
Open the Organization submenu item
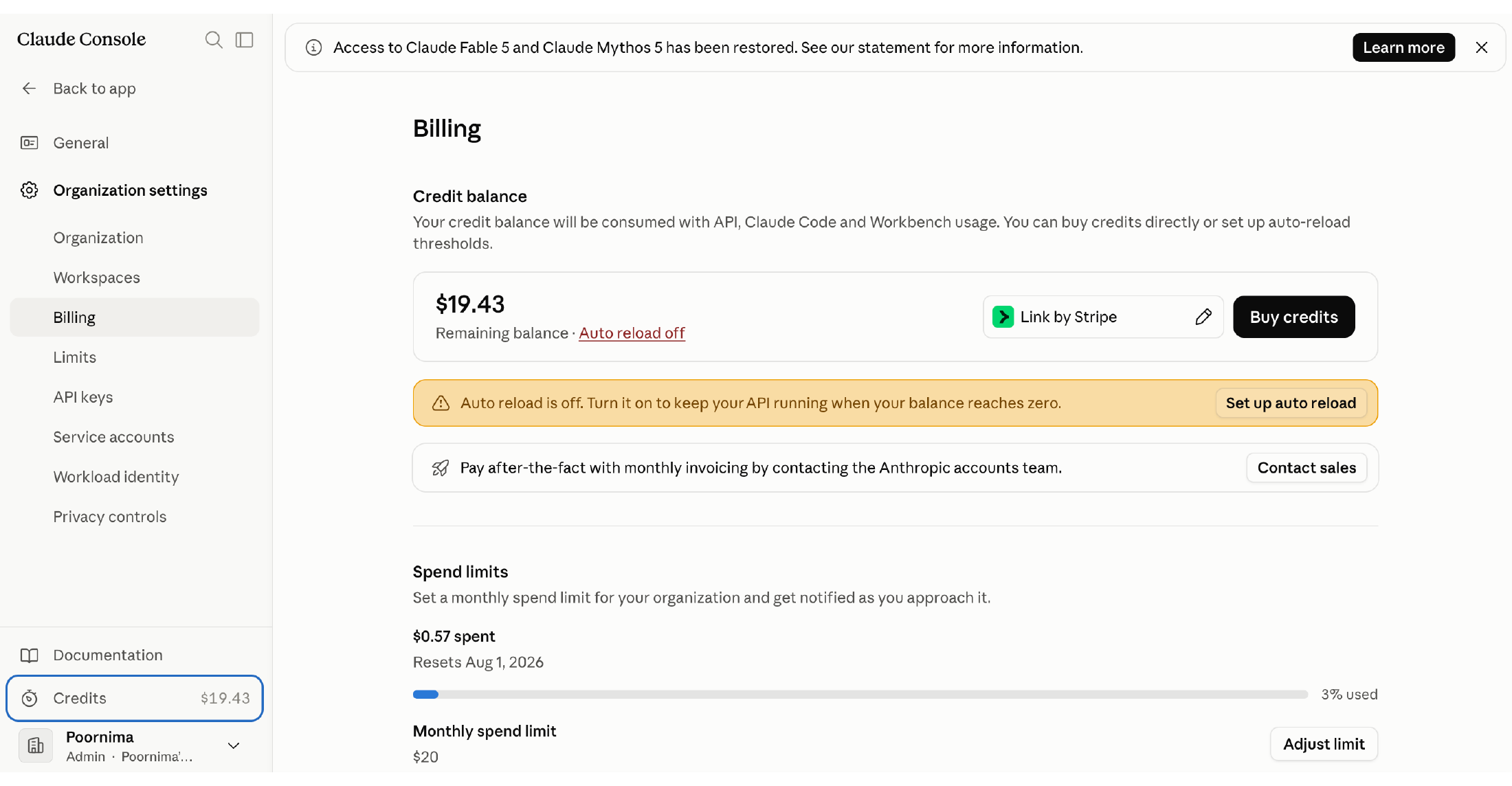(x=135, y=238)
